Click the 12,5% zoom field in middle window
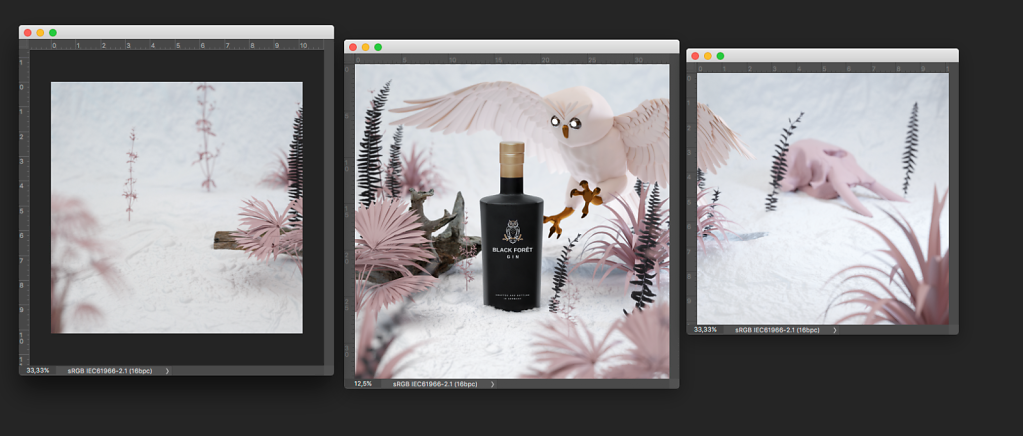The image size is (1023, 436). click(363, 384)
